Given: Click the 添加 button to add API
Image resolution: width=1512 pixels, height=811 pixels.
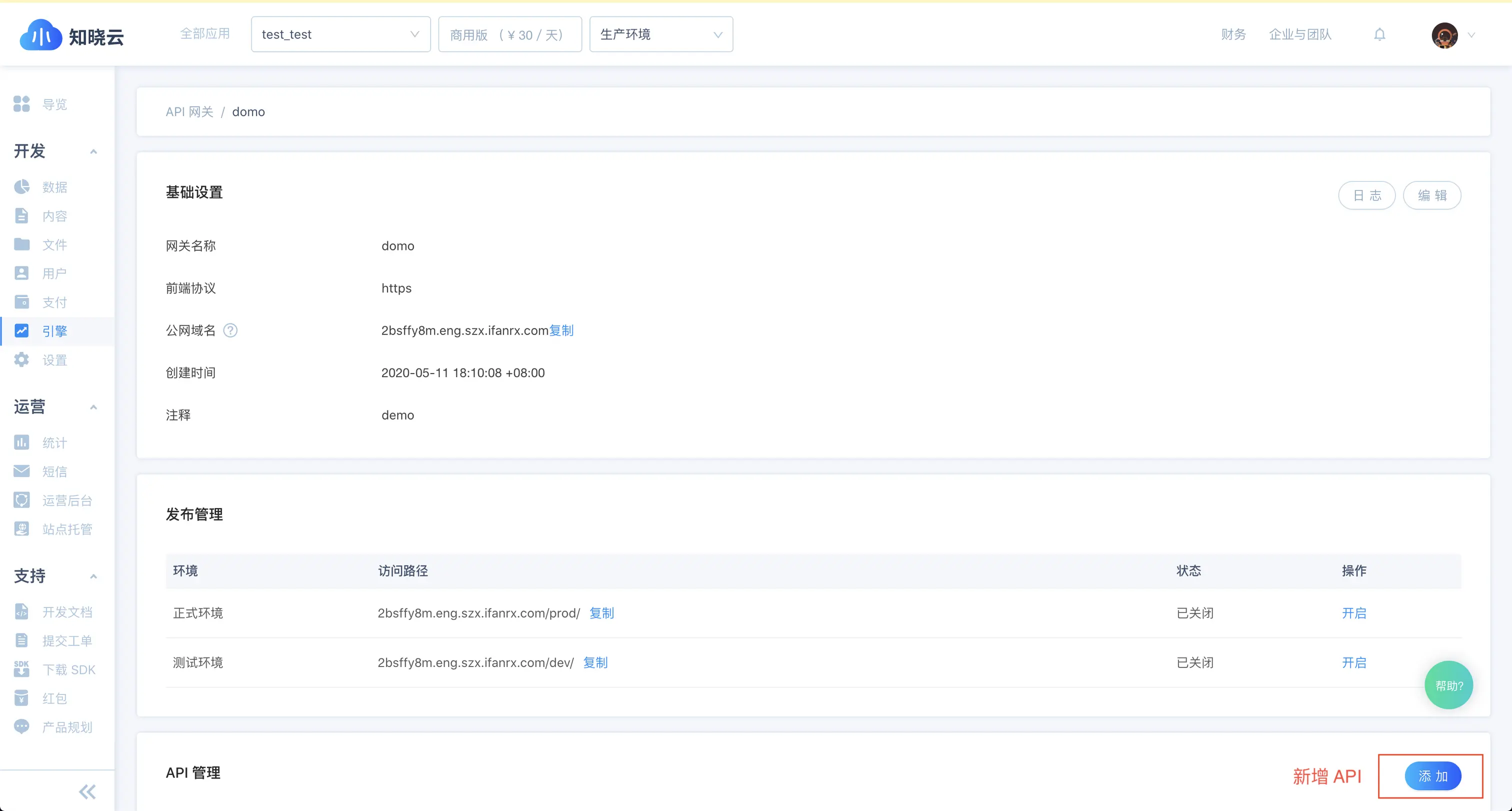Looking at the screenshot, I should tap(1432, 776).
